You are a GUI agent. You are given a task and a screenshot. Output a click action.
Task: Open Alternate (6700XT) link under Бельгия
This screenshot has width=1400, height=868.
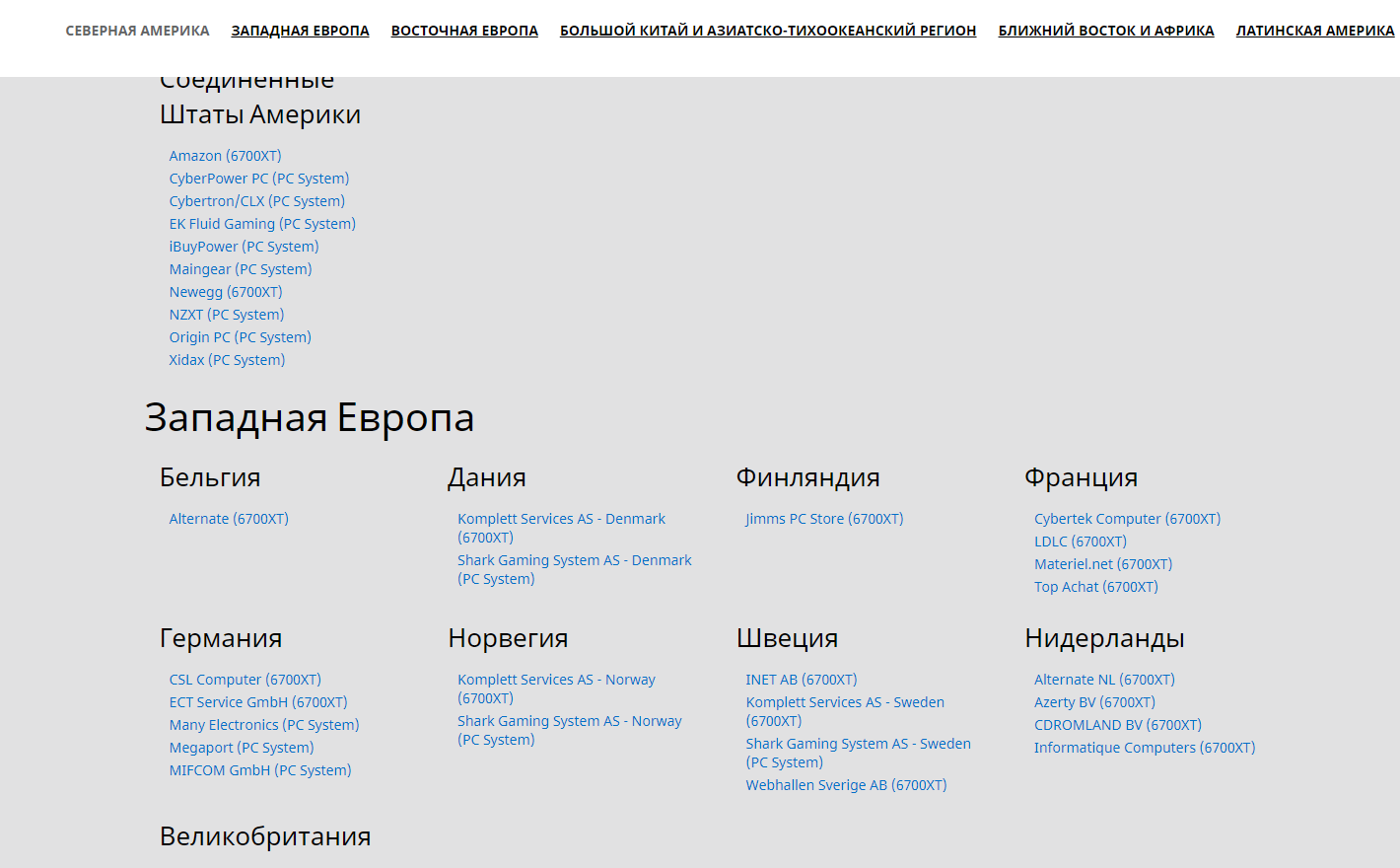click(x=229, y=519)
